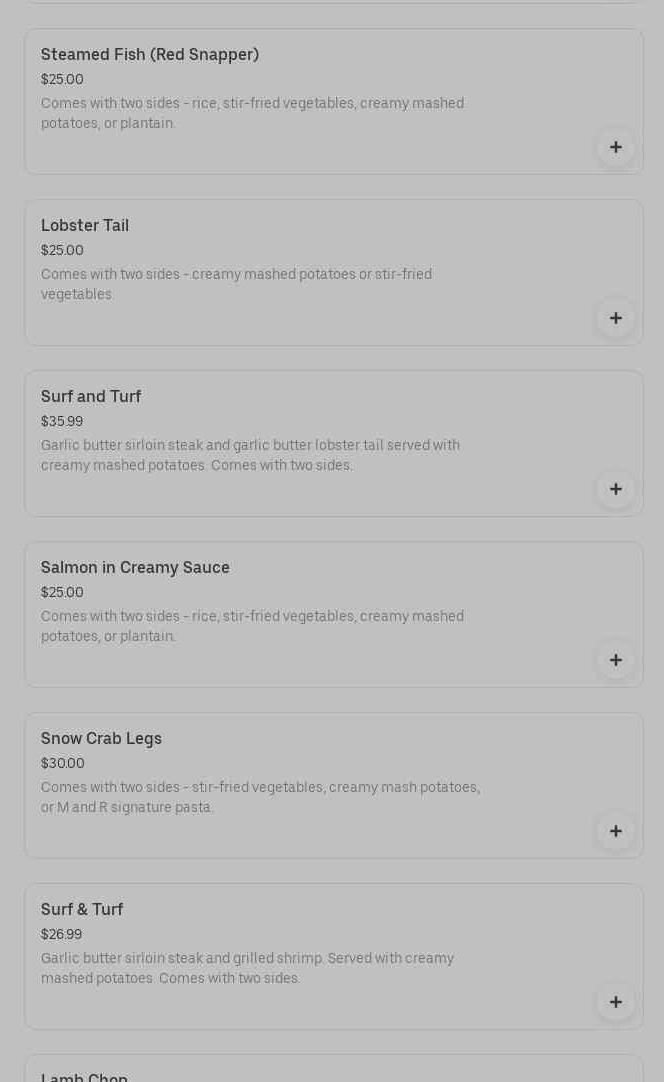Click the Lamb Chop item title

85,1077
